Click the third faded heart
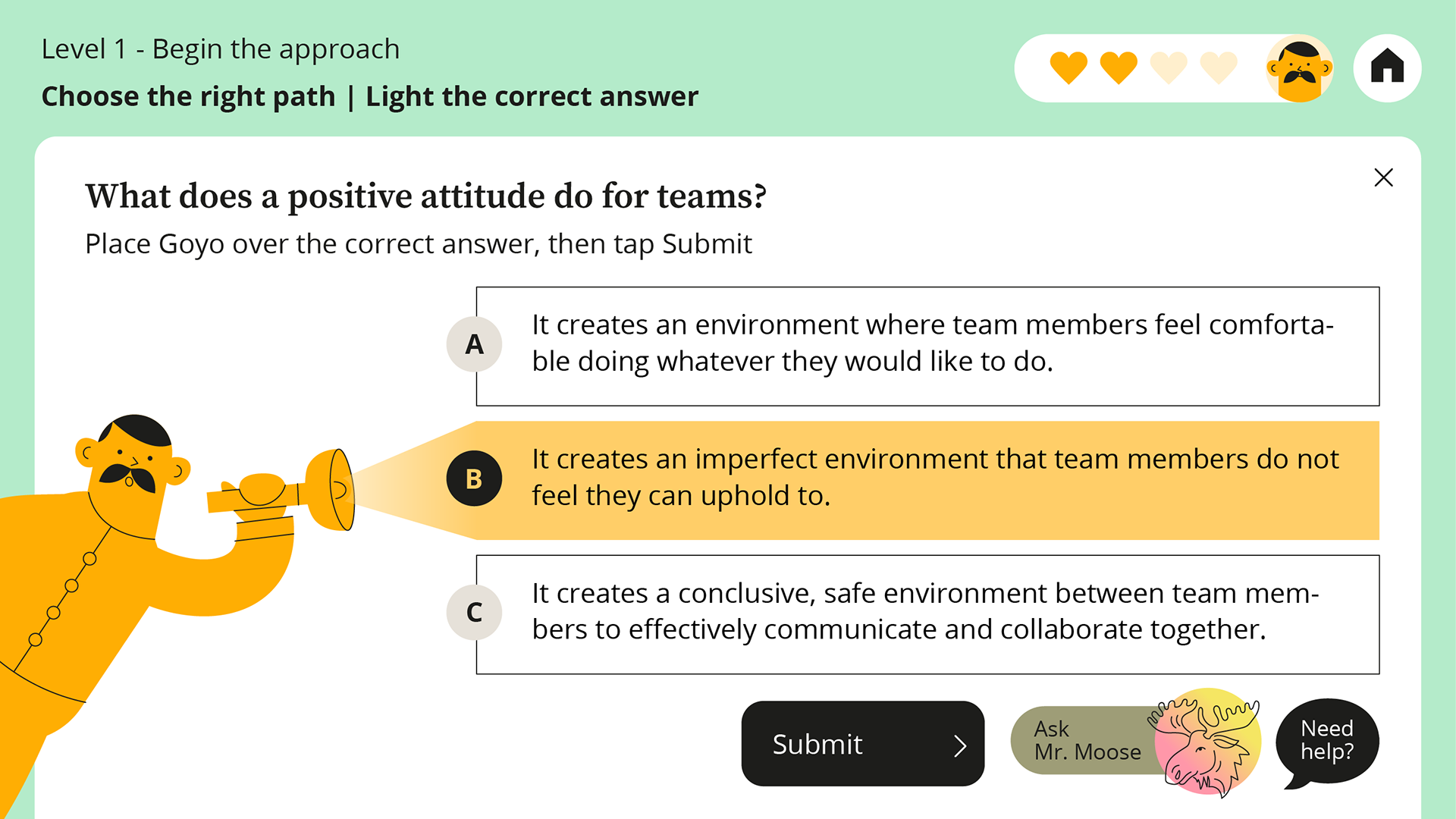Screen dimensions: 1456x819 (1169, 68)
